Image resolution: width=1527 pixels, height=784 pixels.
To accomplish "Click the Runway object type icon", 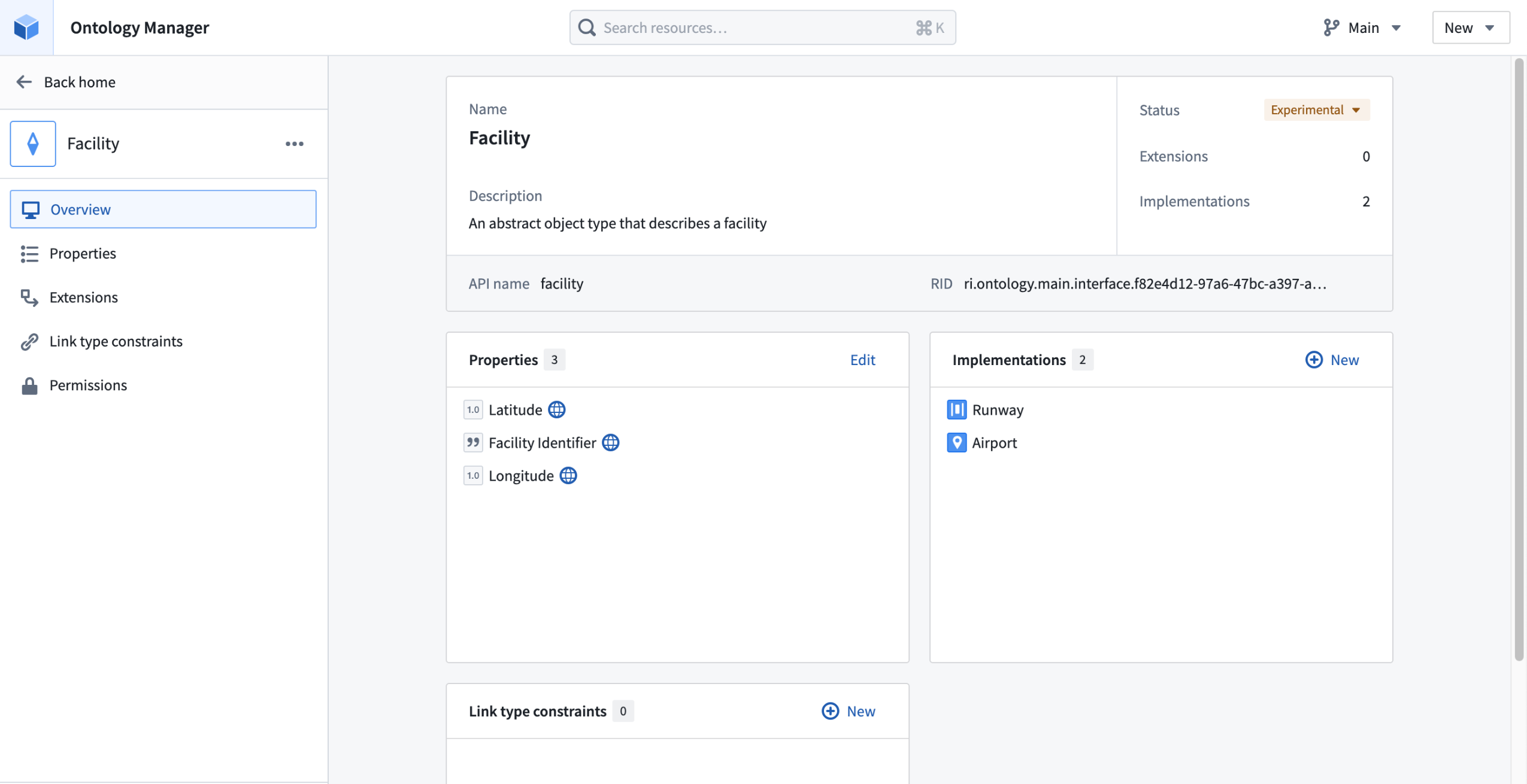I will 956,410.
